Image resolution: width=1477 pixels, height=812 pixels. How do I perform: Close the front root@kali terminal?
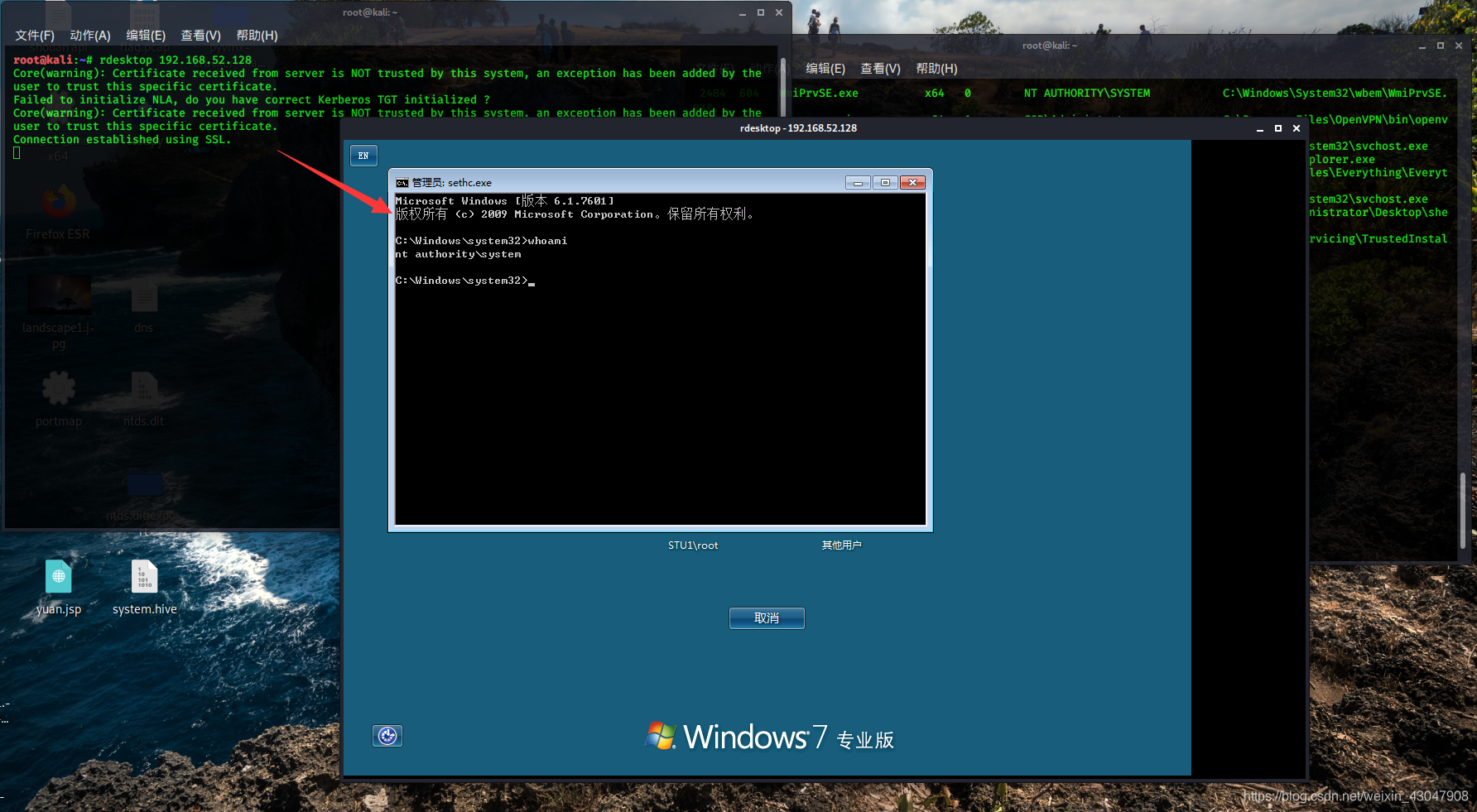[x=779, y=12]
